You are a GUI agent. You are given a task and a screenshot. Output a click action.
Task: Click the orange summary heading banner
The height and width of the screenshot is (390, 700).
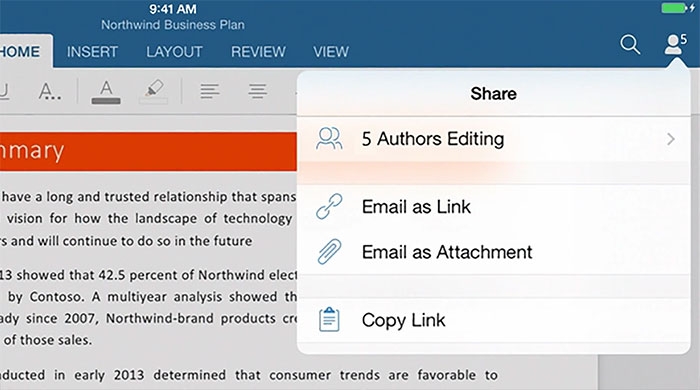148,151
